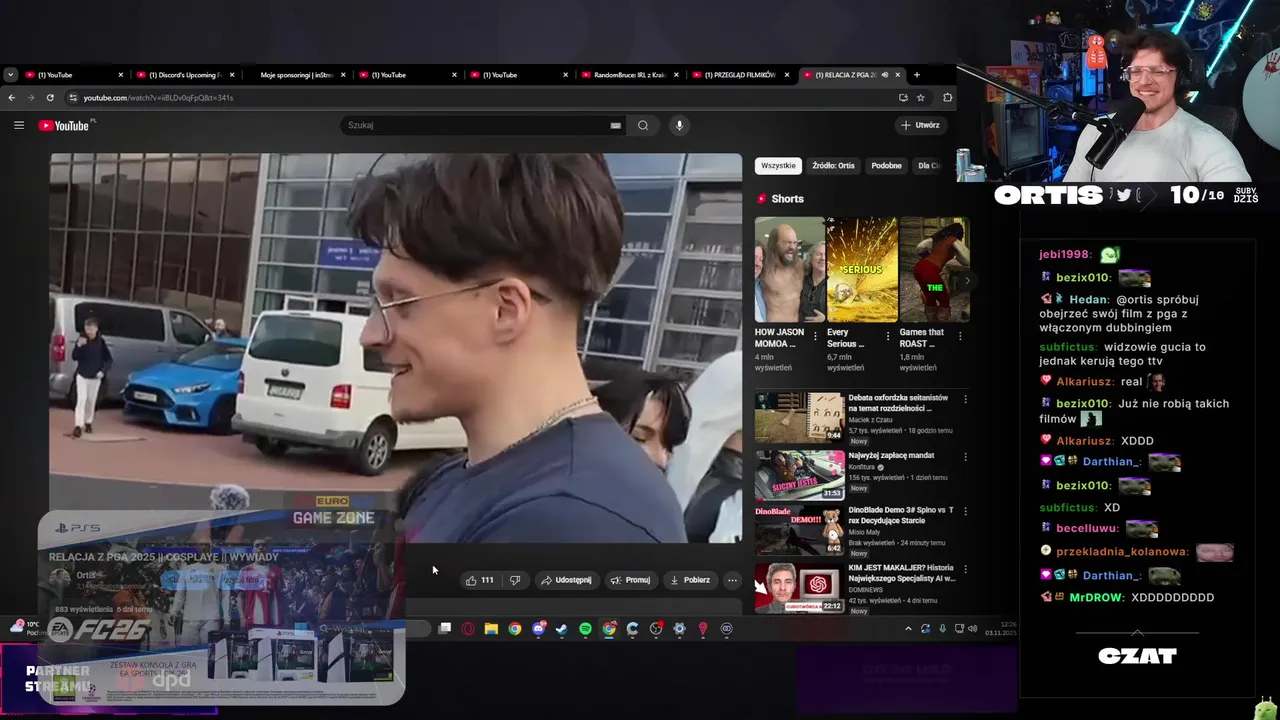Launch Opera from the taskbar
1280x720 pixels.
[468, 628]
